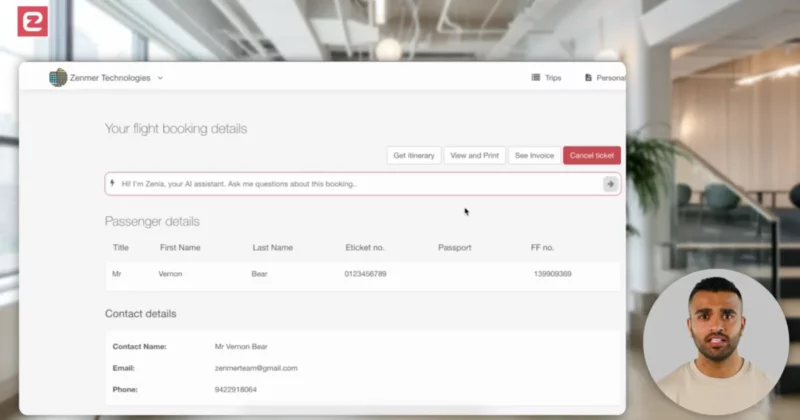Click the phone number 9422918064
800x420 pixels.
(236, 389)
